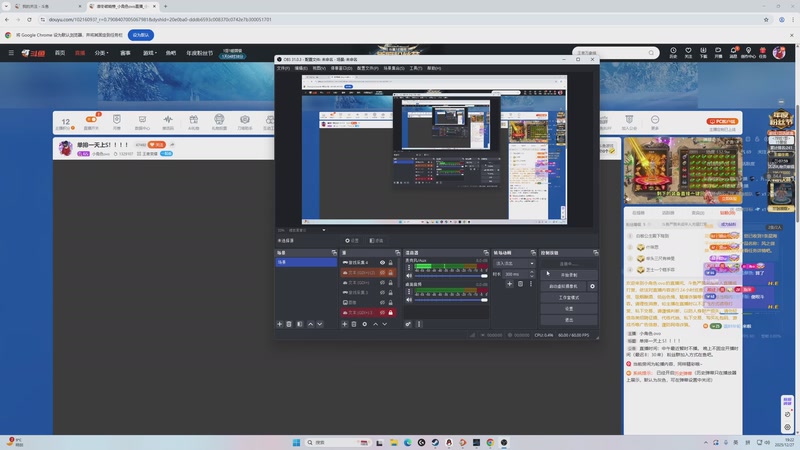Viewport: 800px width, 450px height.
Task: Move selected source down in the list
Action: click(x=385, y=324)
